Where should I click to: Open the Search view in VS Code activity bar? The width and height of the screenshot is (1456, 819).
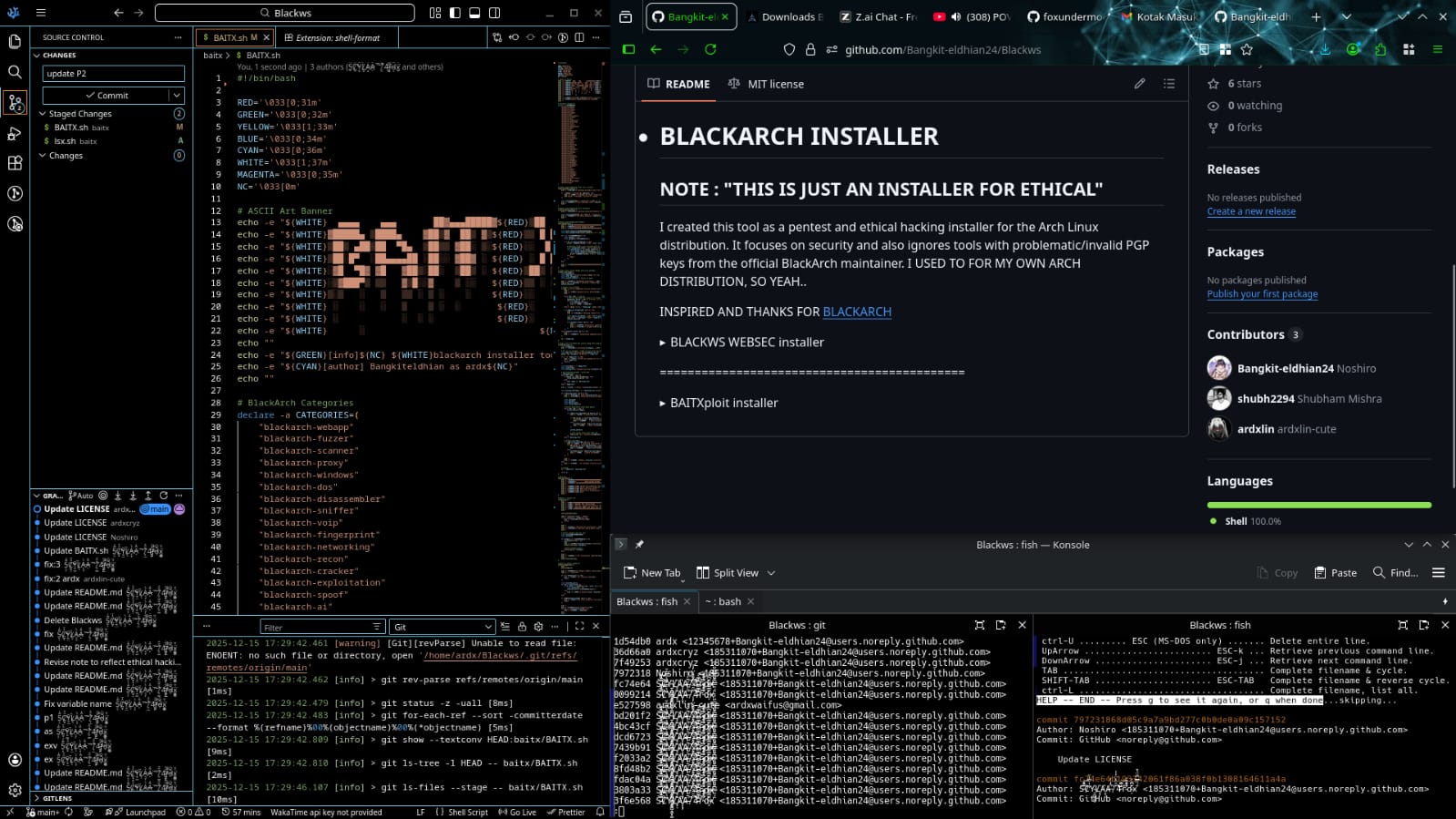click(15, 72)
